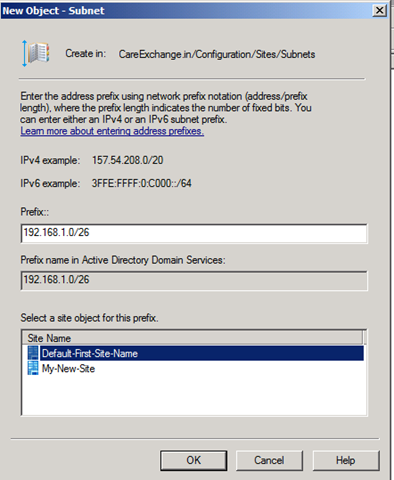Click the Prefix name in Active Directory field
The width and height of the screenshot is (394, 480).
click(x=194, y=280)
